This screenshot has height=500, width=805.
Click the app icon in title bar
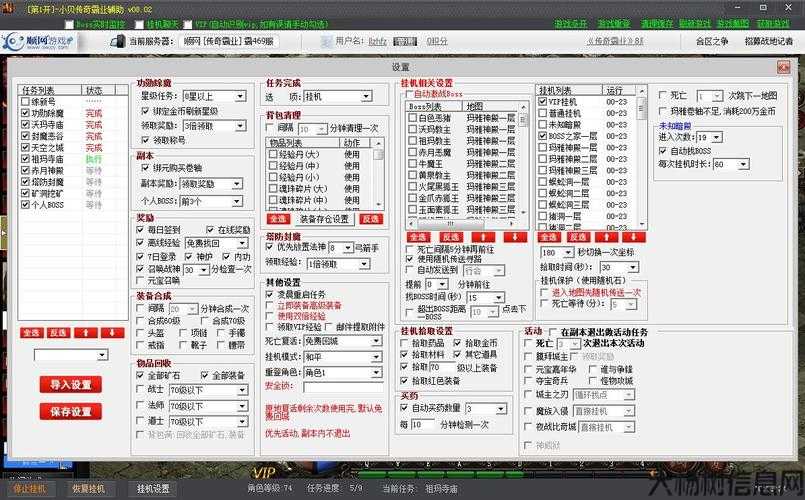click(8, 8)
